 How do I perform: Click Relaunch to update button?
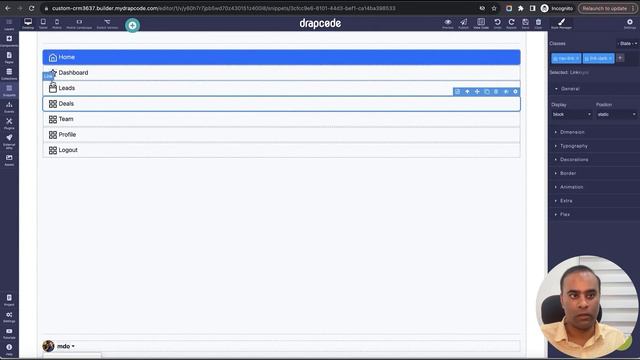point(607,8)
